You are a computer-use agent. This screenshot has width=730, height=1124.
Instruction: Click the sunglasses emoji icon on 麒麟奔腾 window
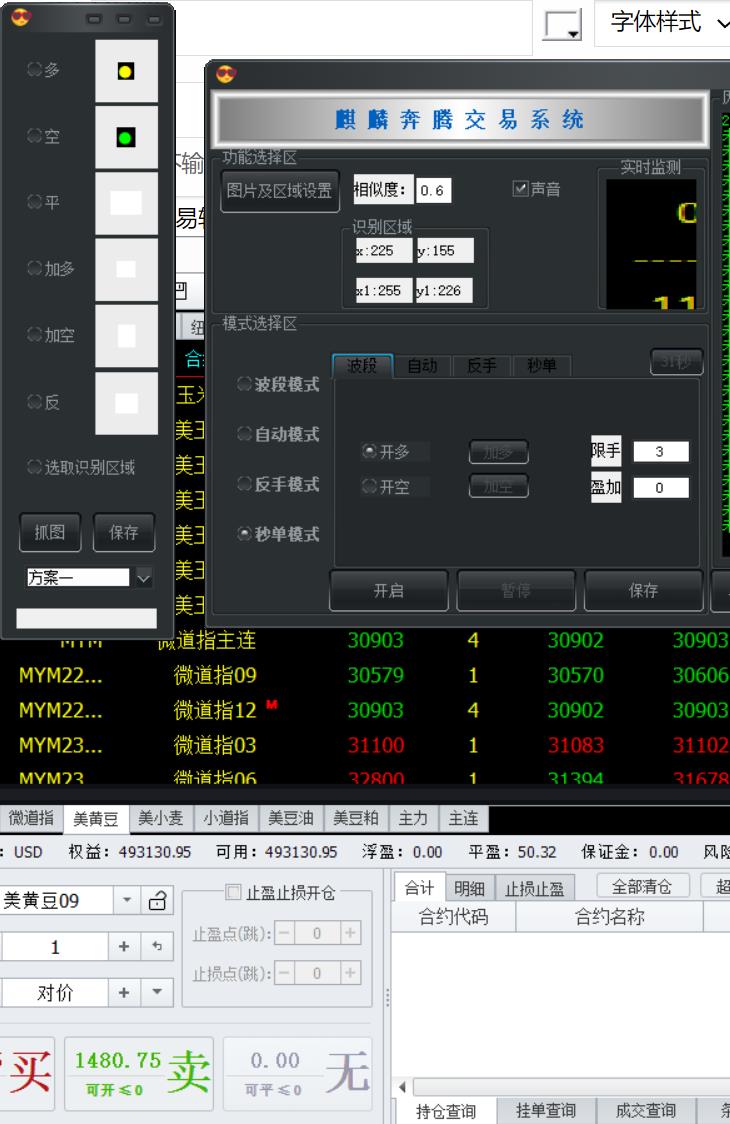pyautogui.click(x=225, y=75)
